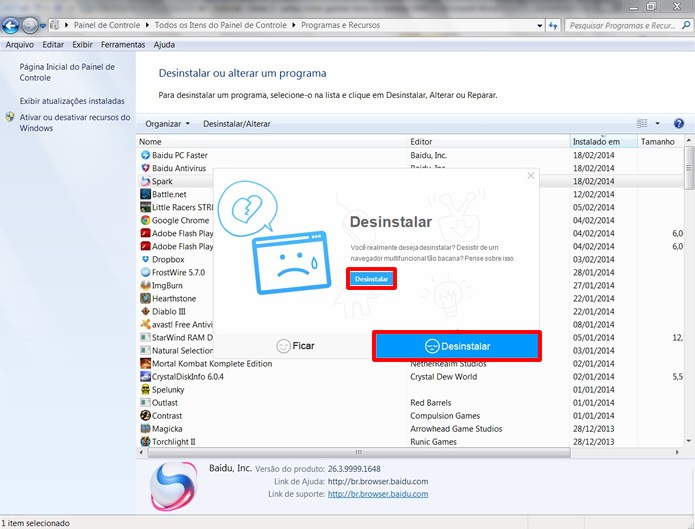695x529 pixels.
Task: Sort by the Nome column header
Action: 272,141
